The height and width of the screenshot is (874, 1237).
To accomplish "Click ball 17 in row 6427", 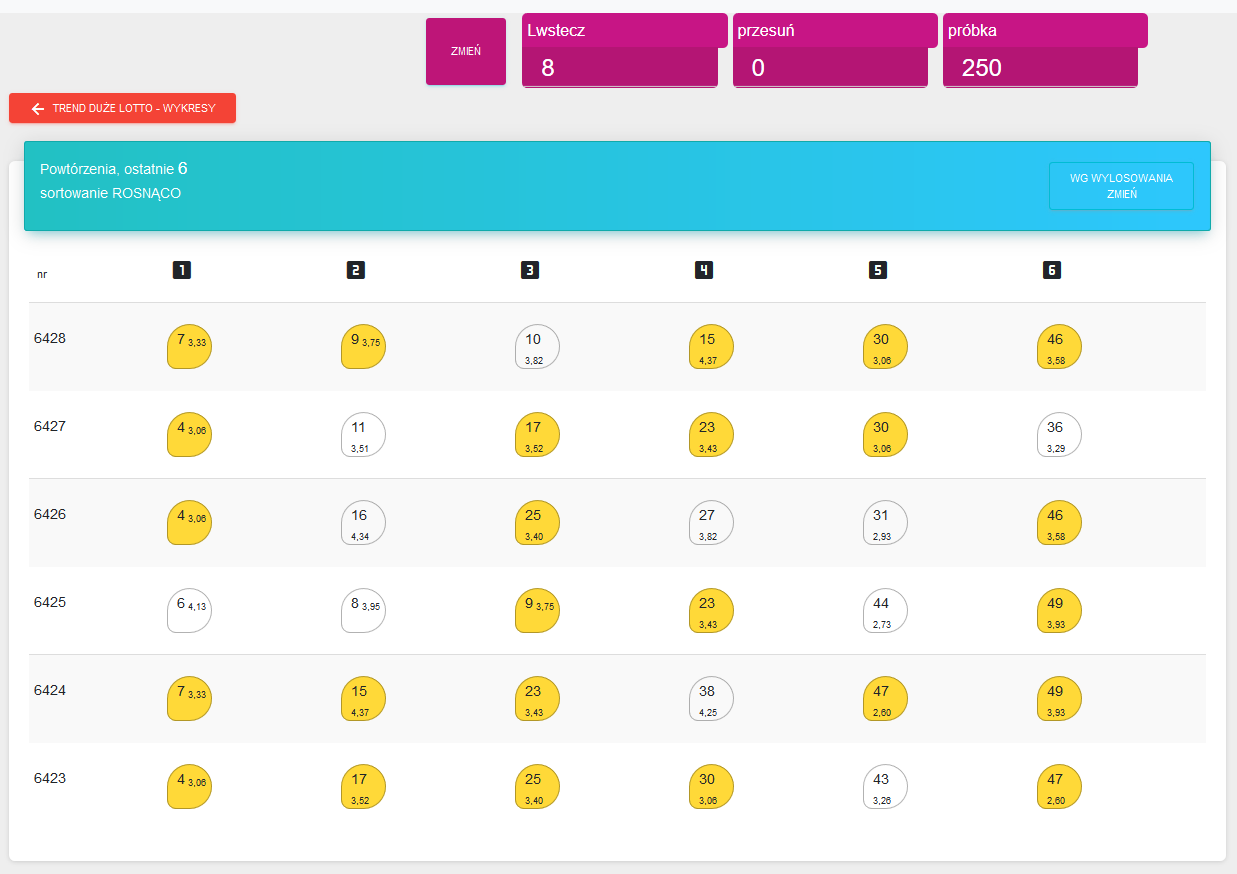I will [x=537, y=434].
